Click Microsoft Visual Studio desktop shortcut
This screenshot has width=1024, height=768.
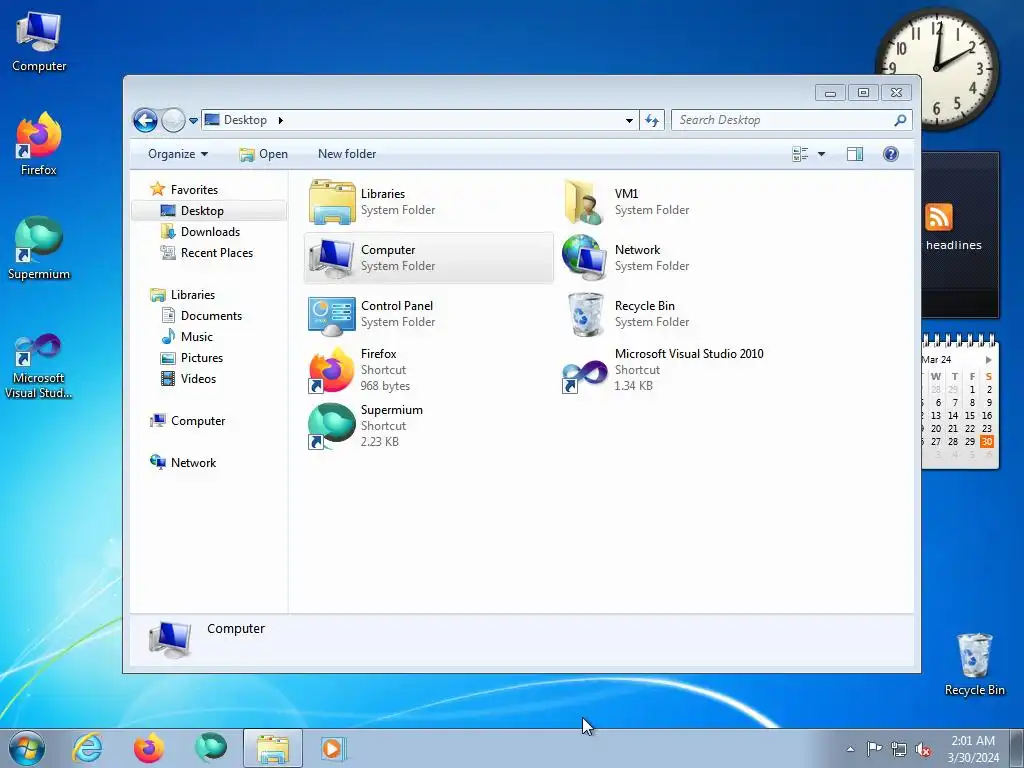[x=39, y=366]
